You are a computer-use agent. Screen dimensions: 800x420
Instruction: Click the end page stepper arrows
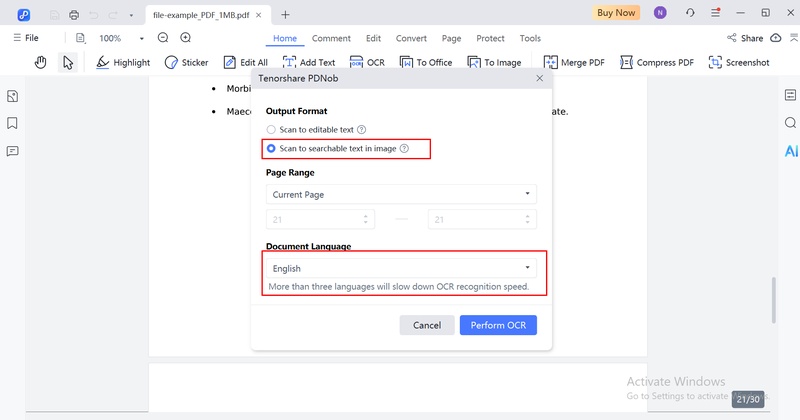point(527,219)
